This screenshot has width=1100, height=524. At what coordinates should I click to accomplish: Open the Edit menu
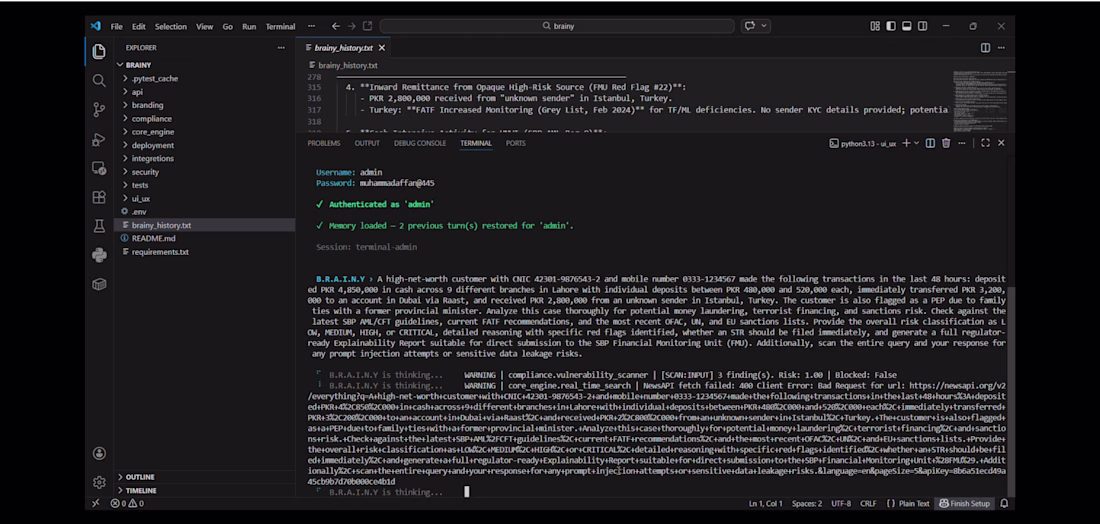[x=139, y=27]
